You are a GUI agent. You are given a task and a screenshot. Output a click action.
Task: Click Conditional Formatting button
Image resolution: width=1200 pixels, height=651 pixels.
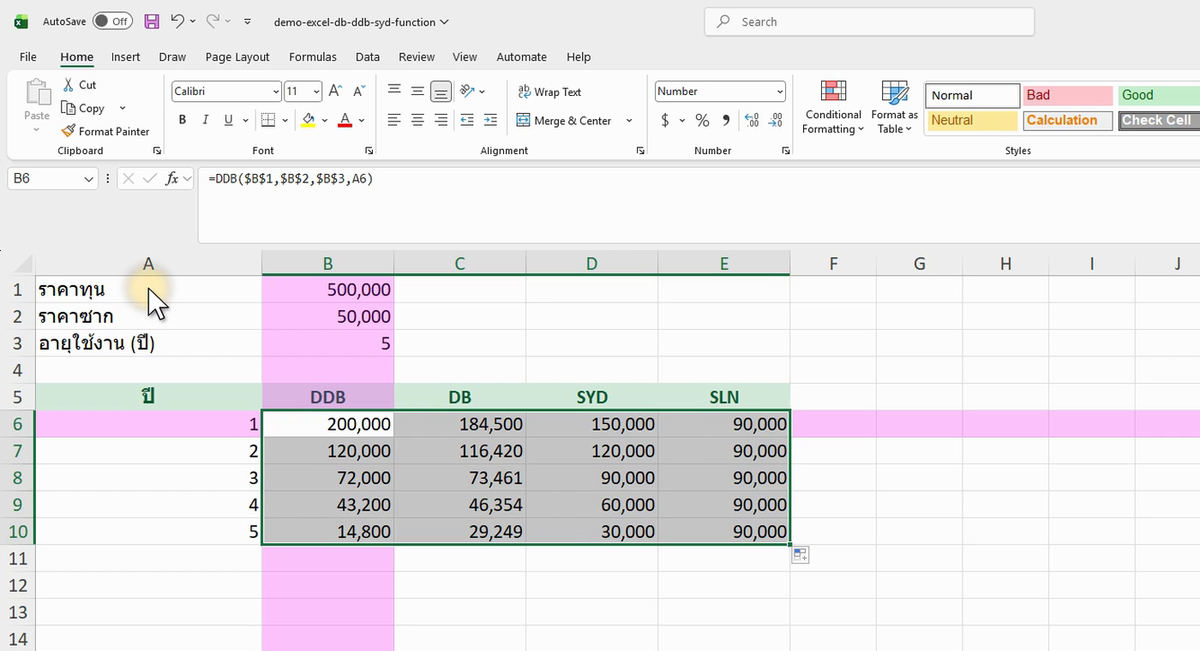(x=833, y=107)
